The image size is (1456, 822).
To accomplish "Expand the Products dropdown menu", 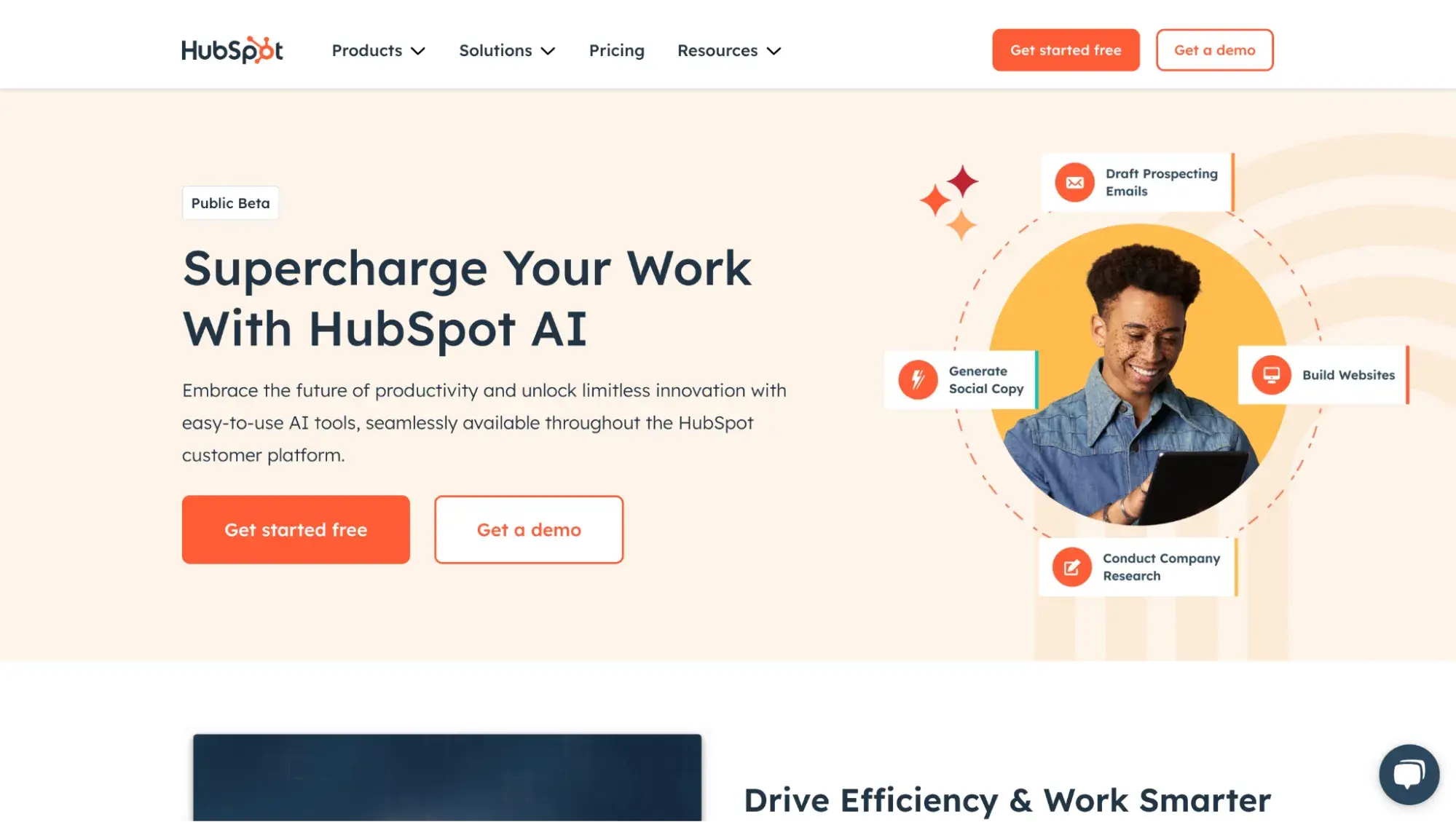I will tap(379, 49).
